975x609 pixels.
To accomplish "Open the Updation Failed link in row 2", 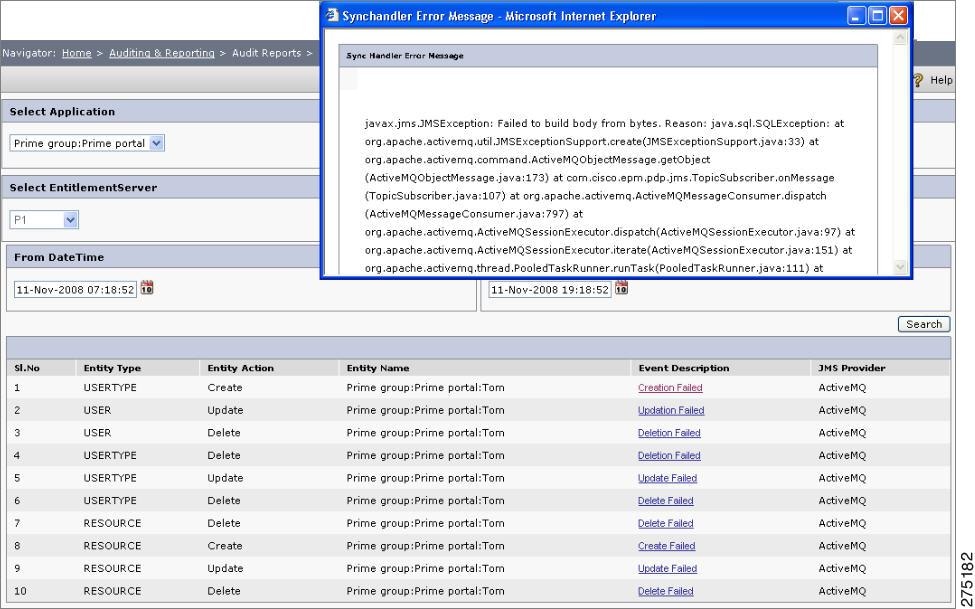I will (x=671, y=411).
